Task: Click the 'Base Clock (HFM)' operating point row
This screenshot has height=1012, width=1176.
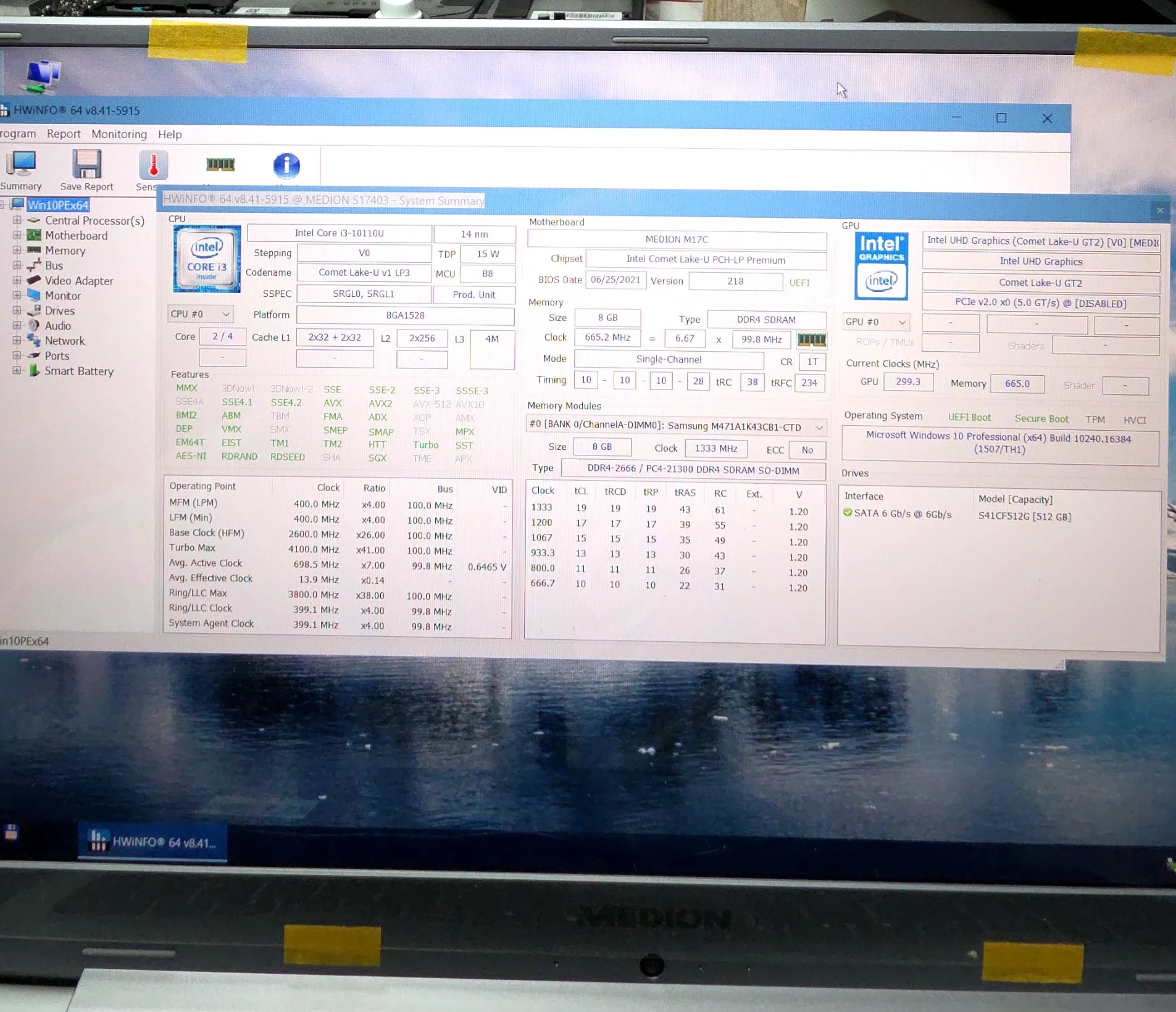Action: (338, 534)
